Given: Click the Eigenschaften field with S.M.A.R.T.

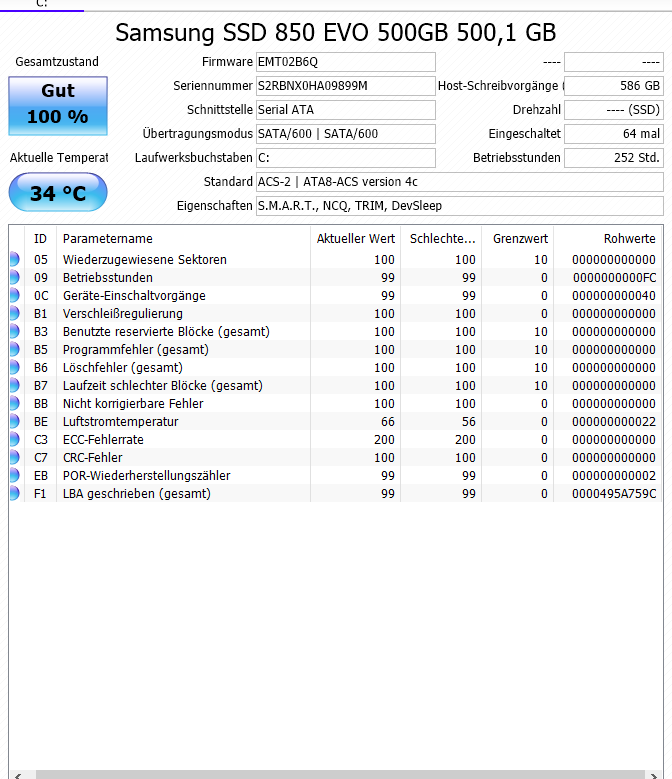Looking at the screenshot, I should (460, 206).
